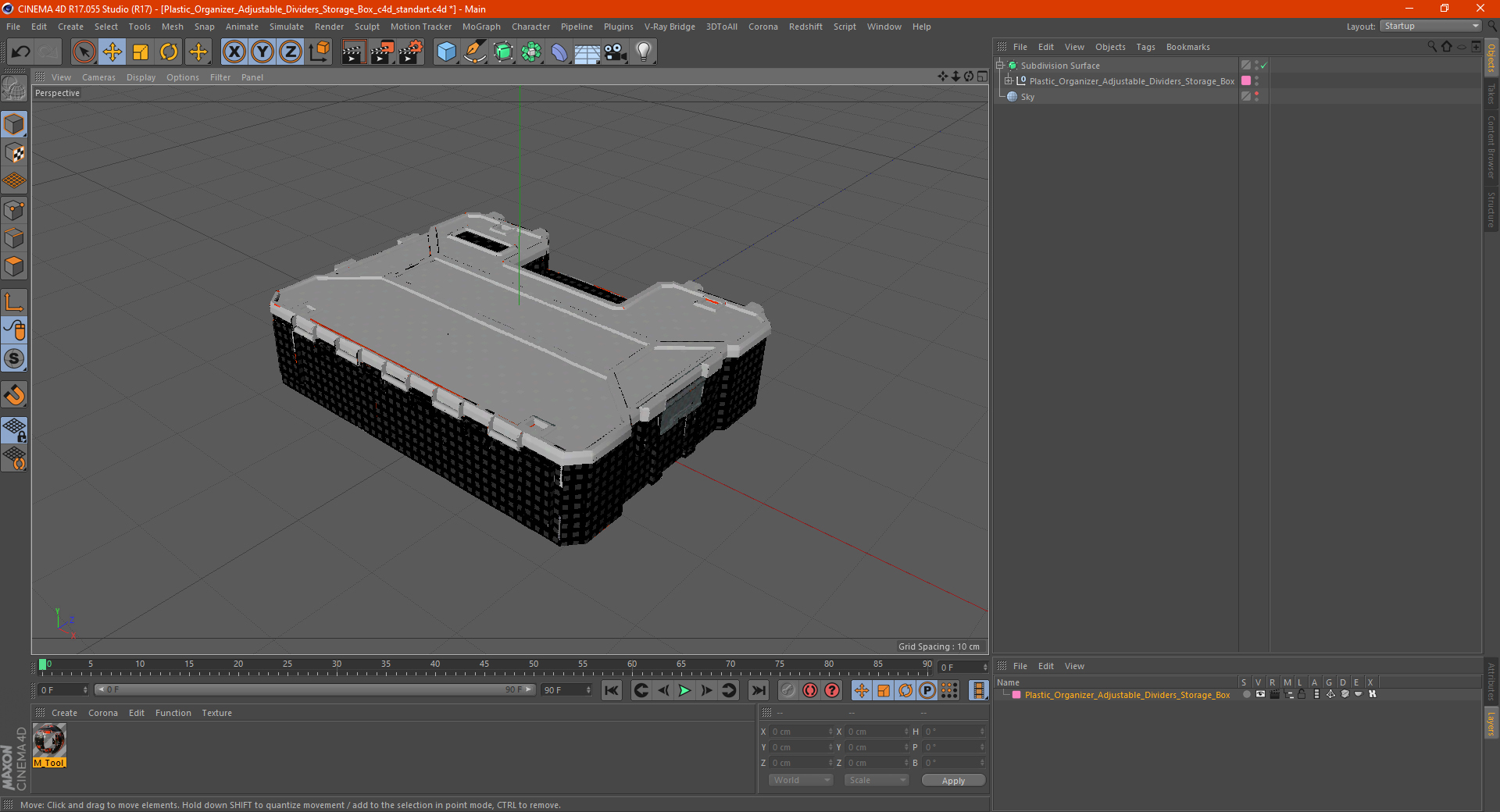Add a Light object
The height and width of the screenshot is (812, 1500).
[644, 52]
